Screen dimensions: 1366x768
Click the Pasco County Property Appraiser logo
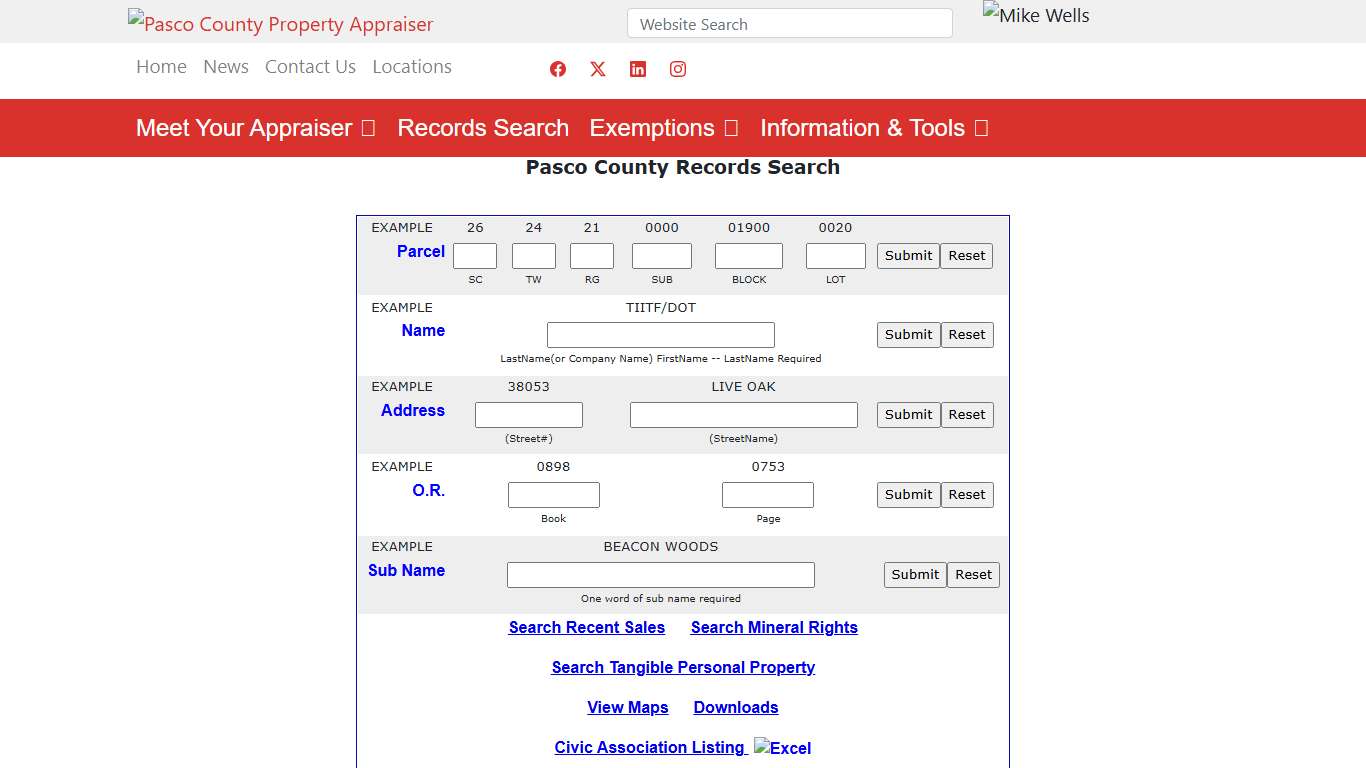(280, 23)
